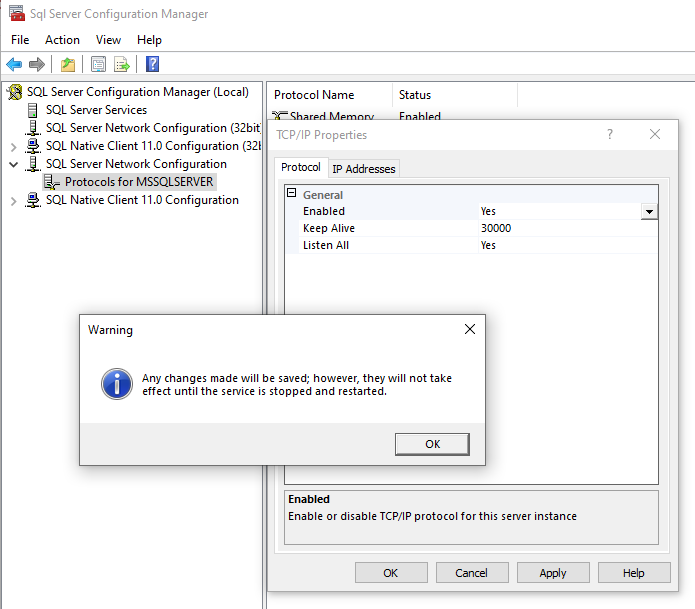The image size is (695, 609).
Task: Click the Up one level folder icon
Action: point(68,65)
